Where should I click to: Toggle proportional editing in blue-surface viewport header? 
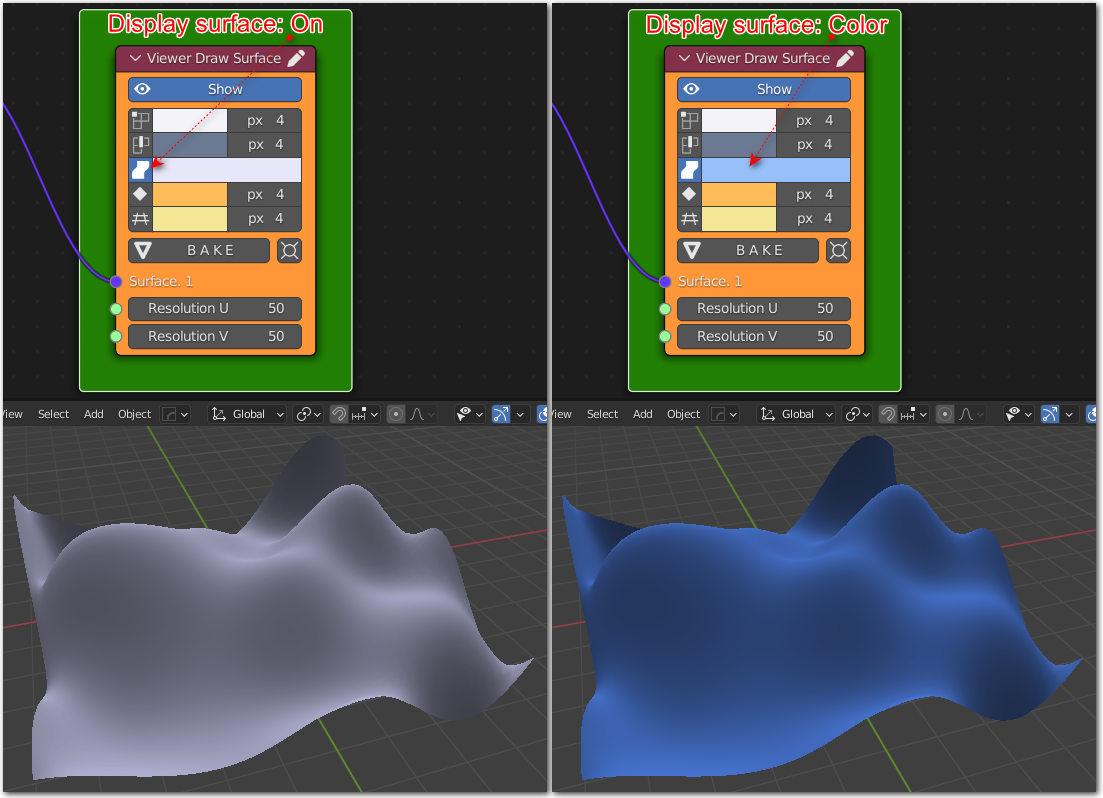pyautogui.click(x=945, y=414)
